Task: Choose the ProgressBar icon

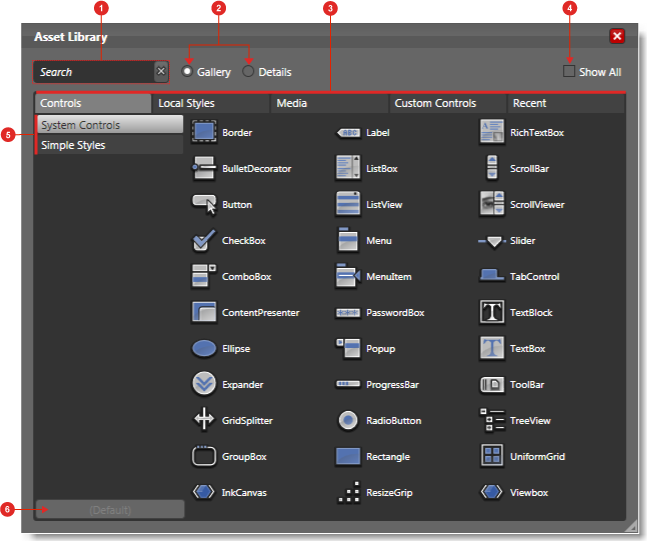Action: 347,384
